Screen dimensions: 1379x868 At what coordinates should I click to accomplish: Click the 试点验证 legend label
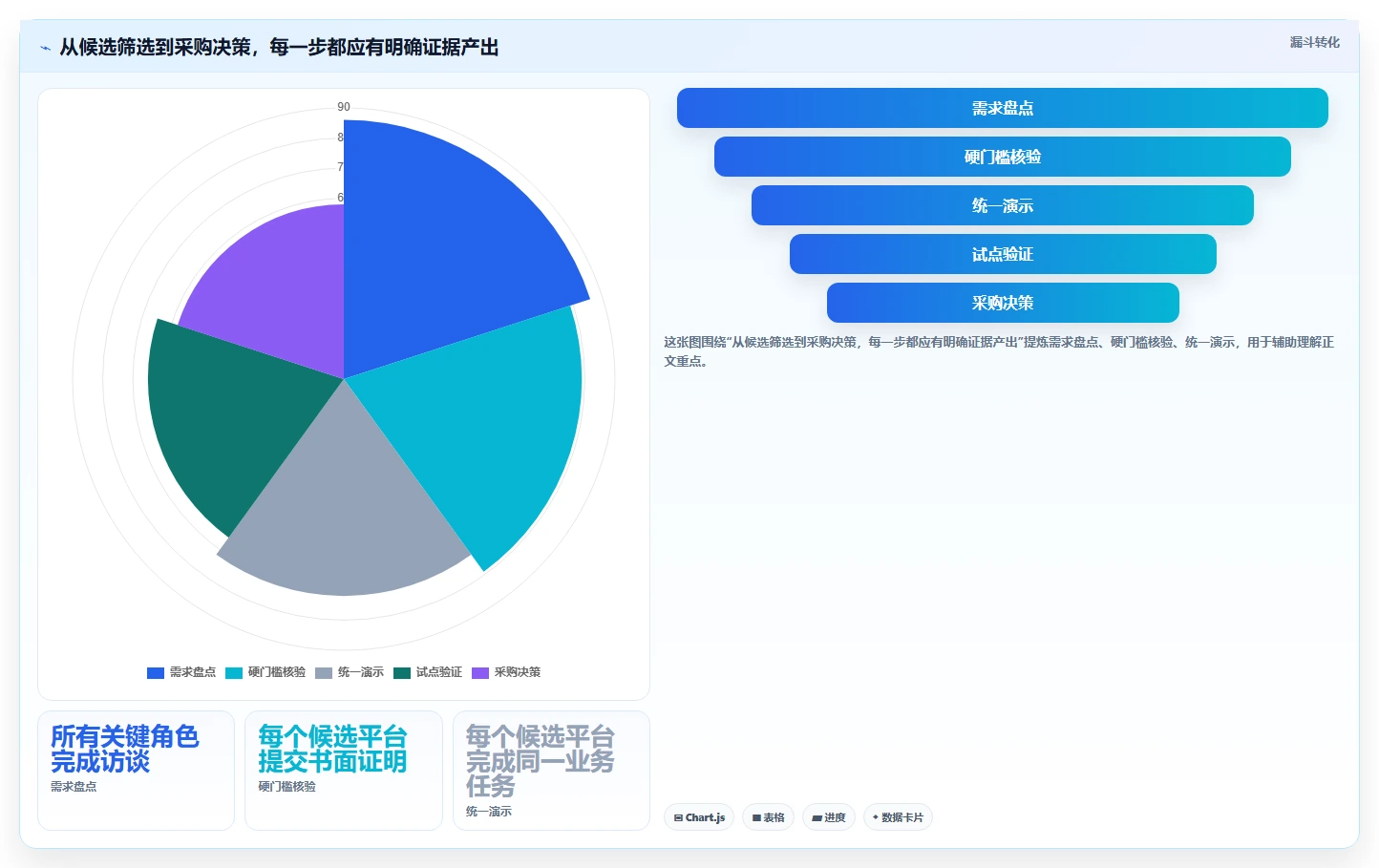pyautogui.click(x=439, y=672)
